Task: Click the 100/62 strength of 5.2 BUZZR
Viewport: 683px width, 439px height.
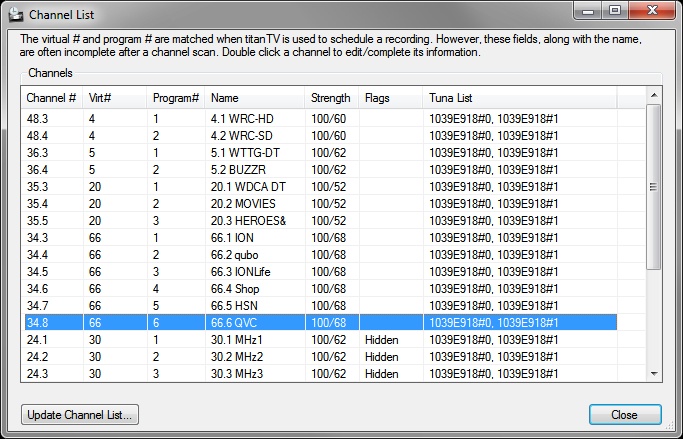Action: pyautogui.click(x=328, y=170)
